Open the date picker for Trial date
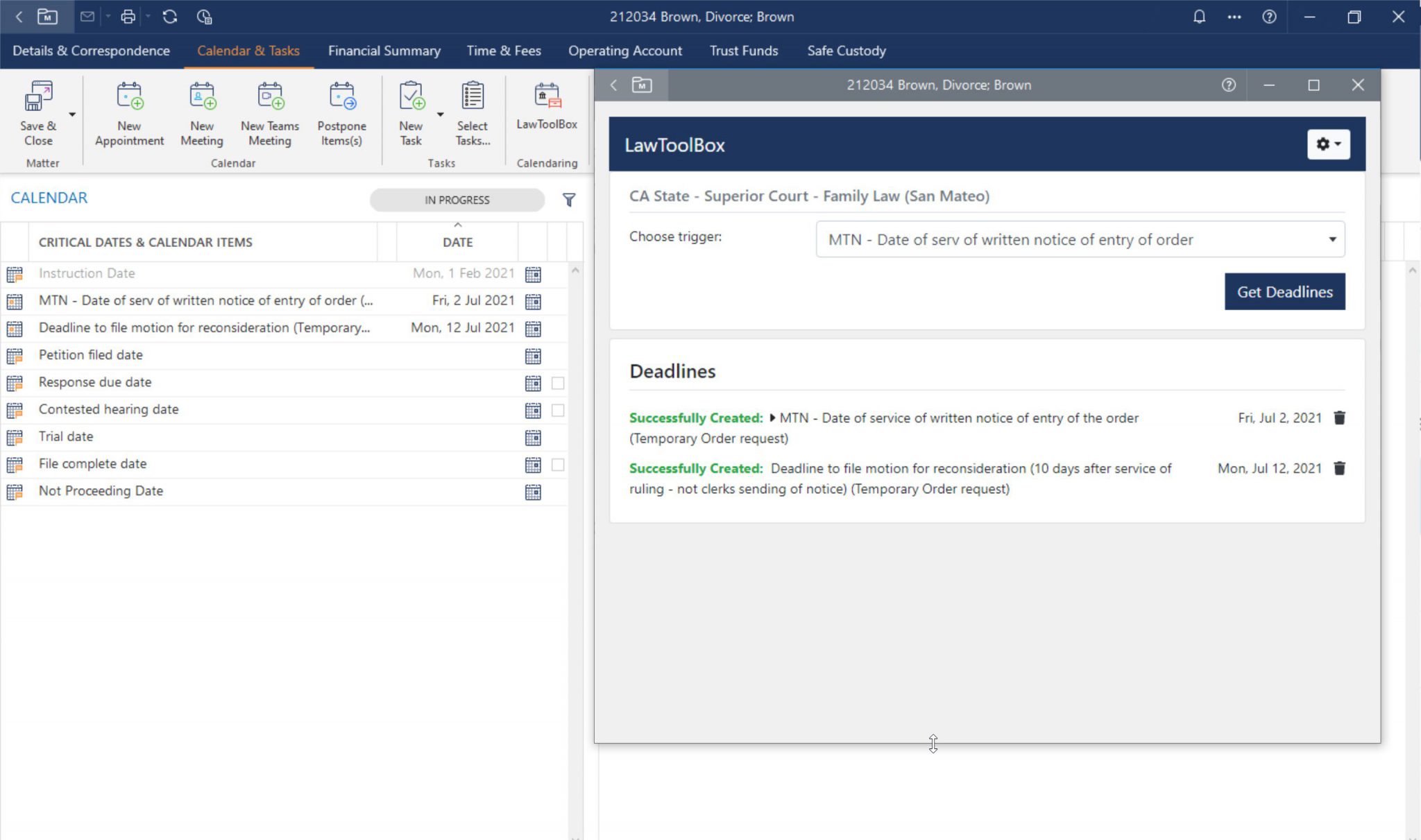 pyautogui.click(x=531, y=437)
